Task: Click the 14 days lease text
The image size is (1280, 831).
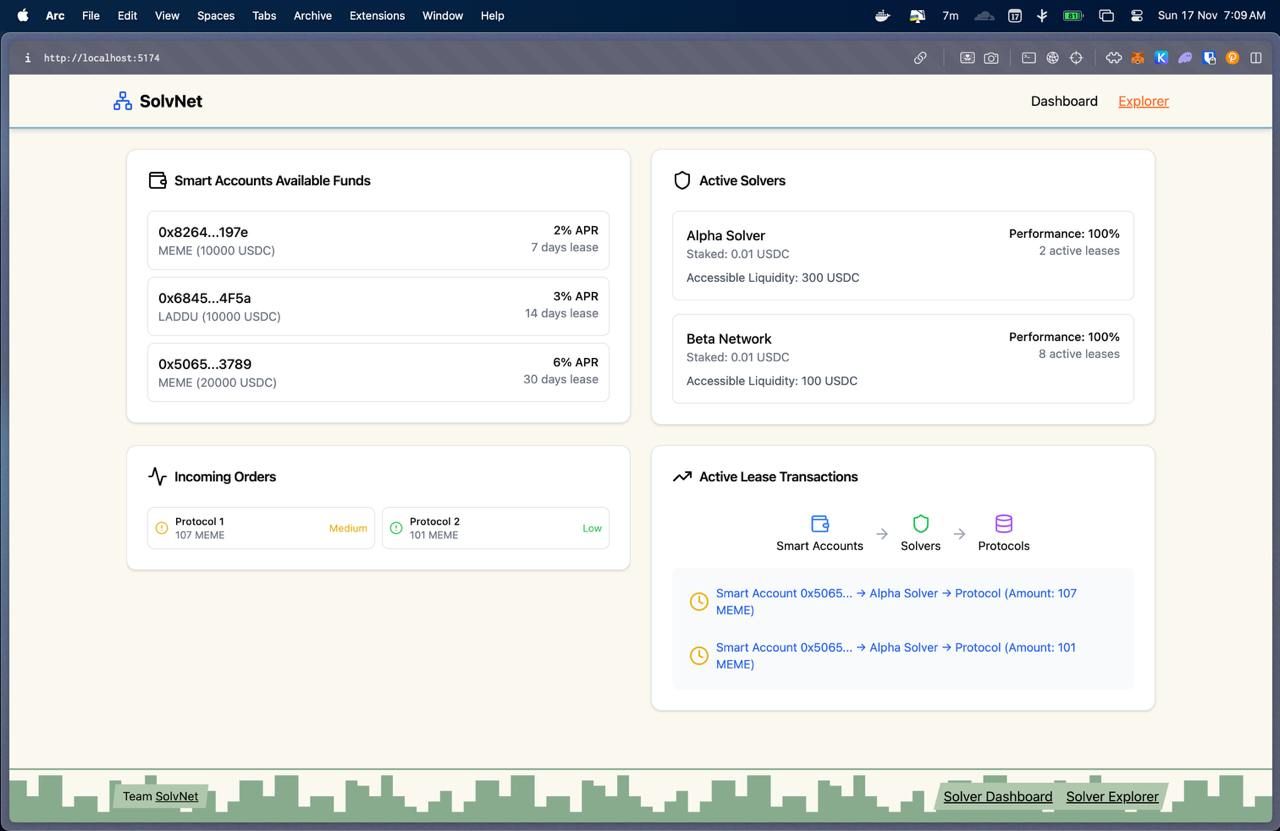Action: (x=561, y=313)
